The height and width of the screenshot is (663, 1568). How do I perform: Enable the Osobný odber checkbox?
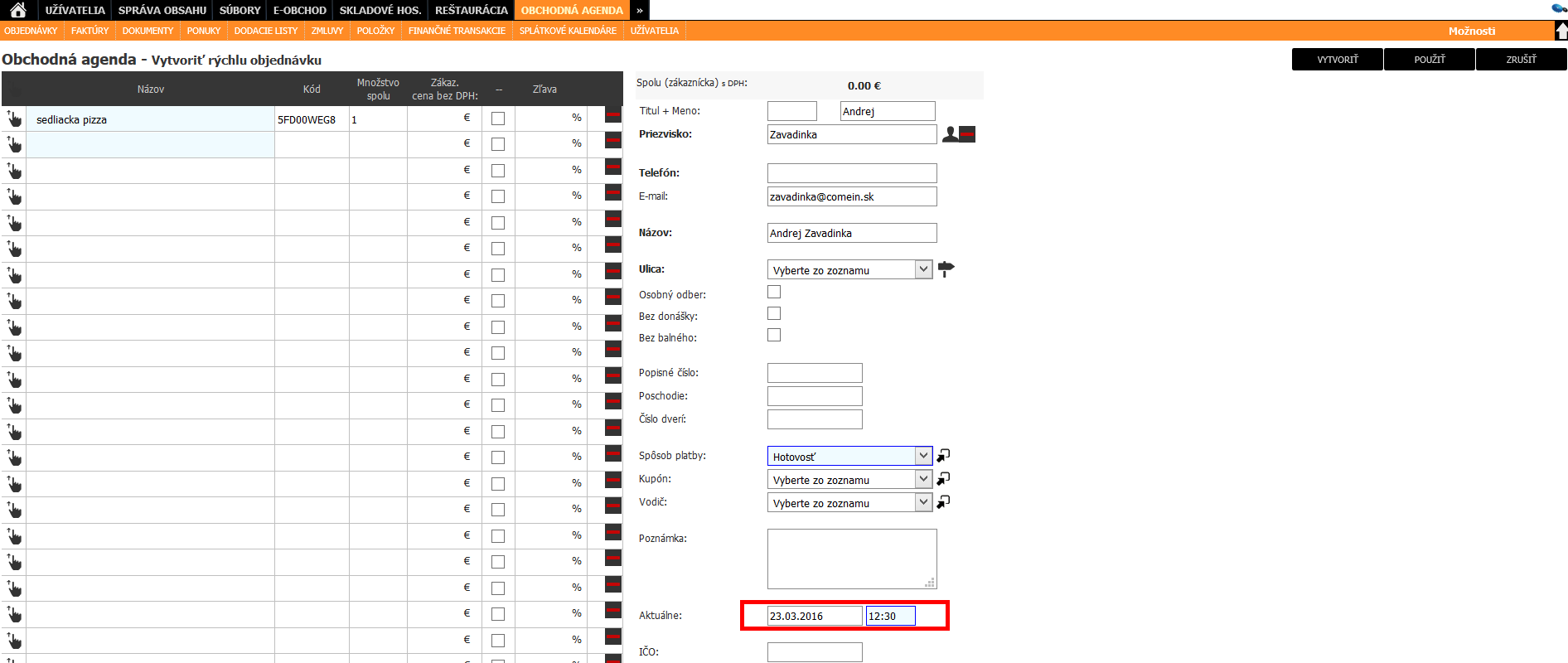[774, 292]
